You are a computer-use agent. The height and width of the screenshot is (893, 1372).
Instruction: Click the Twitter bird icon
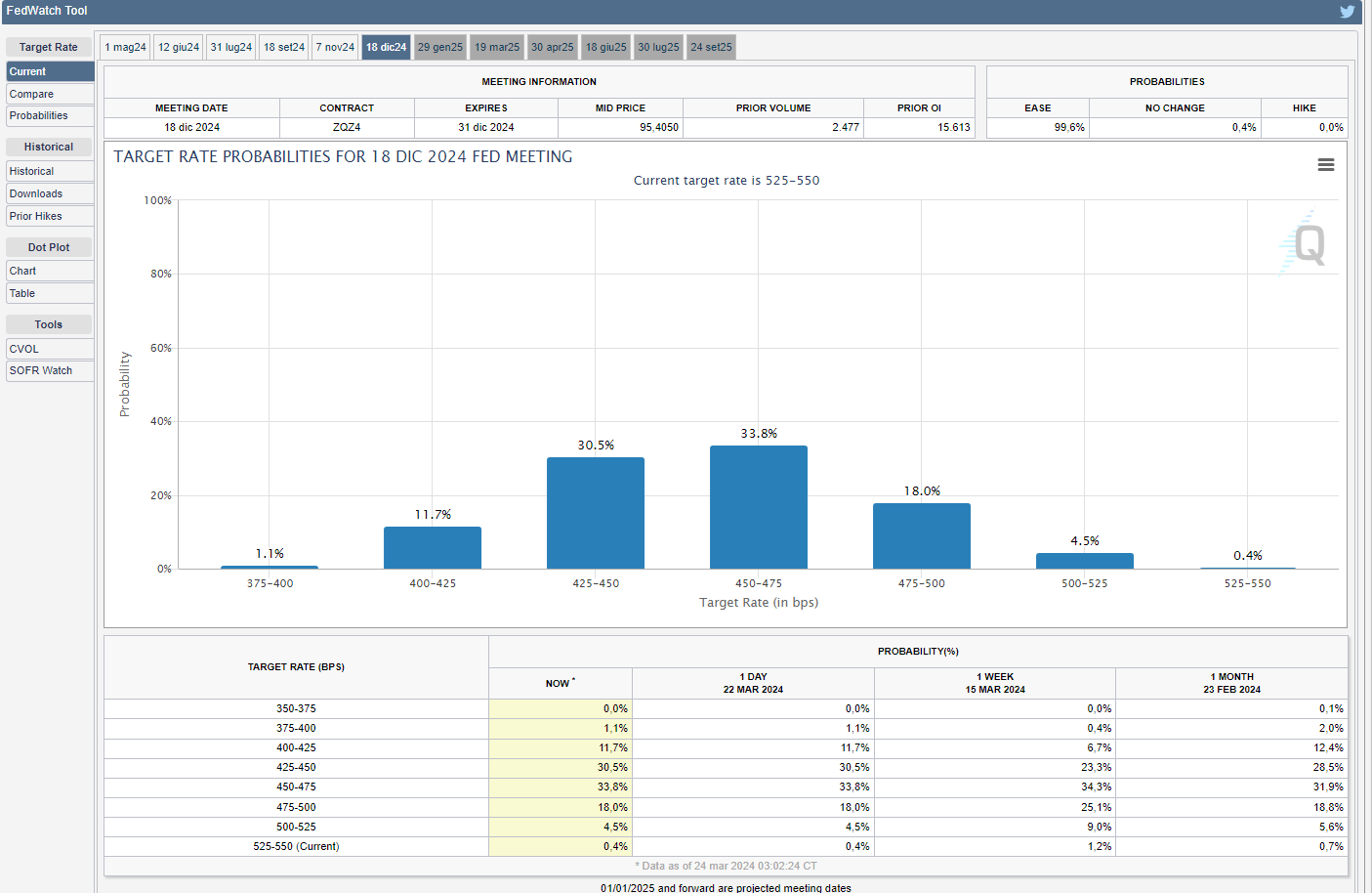click(x=1347, y=12)
